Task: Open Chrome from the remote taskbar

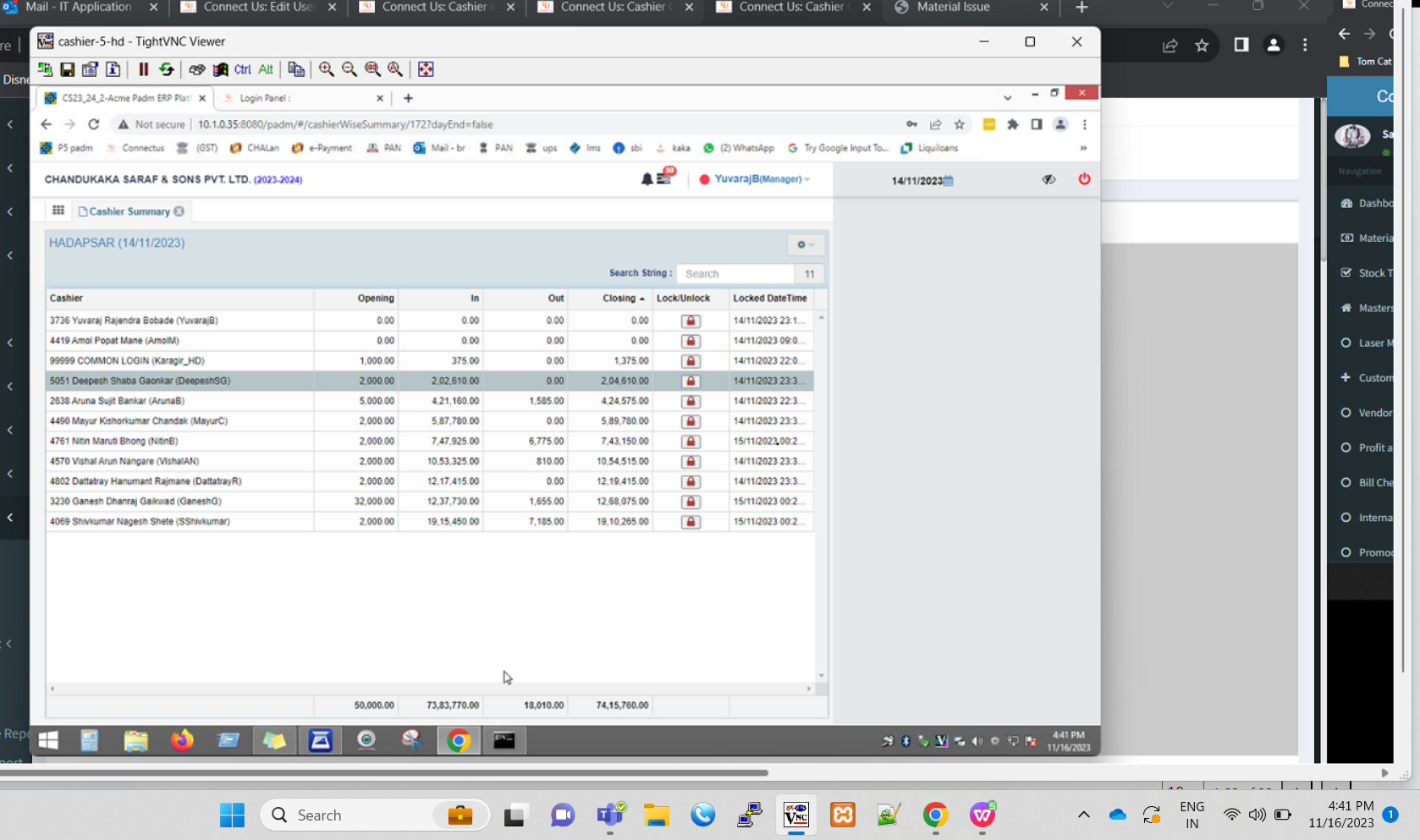Action: click(458, 741)
